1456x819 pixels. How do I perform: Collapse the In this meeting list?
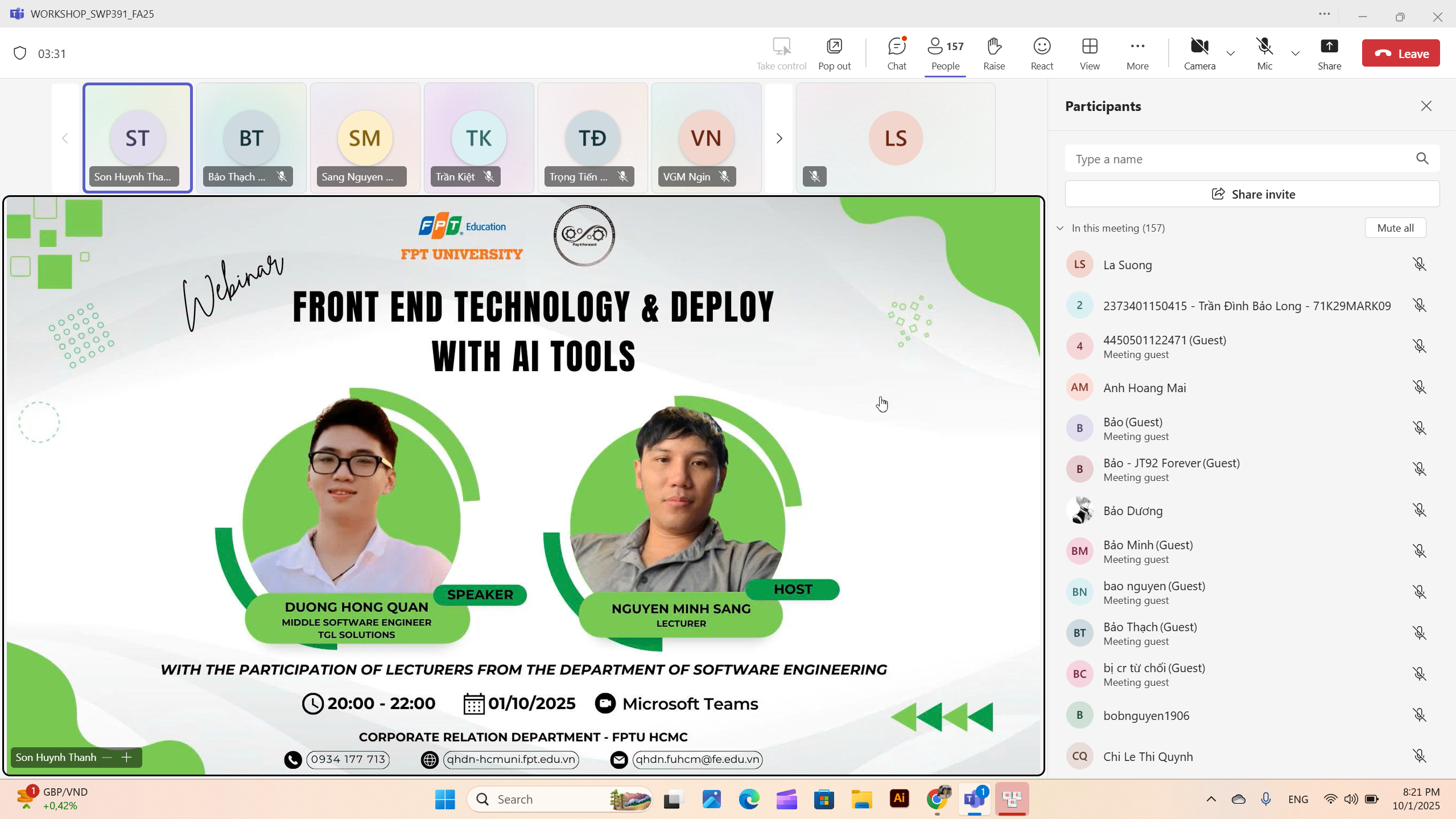pos(1060,228)
